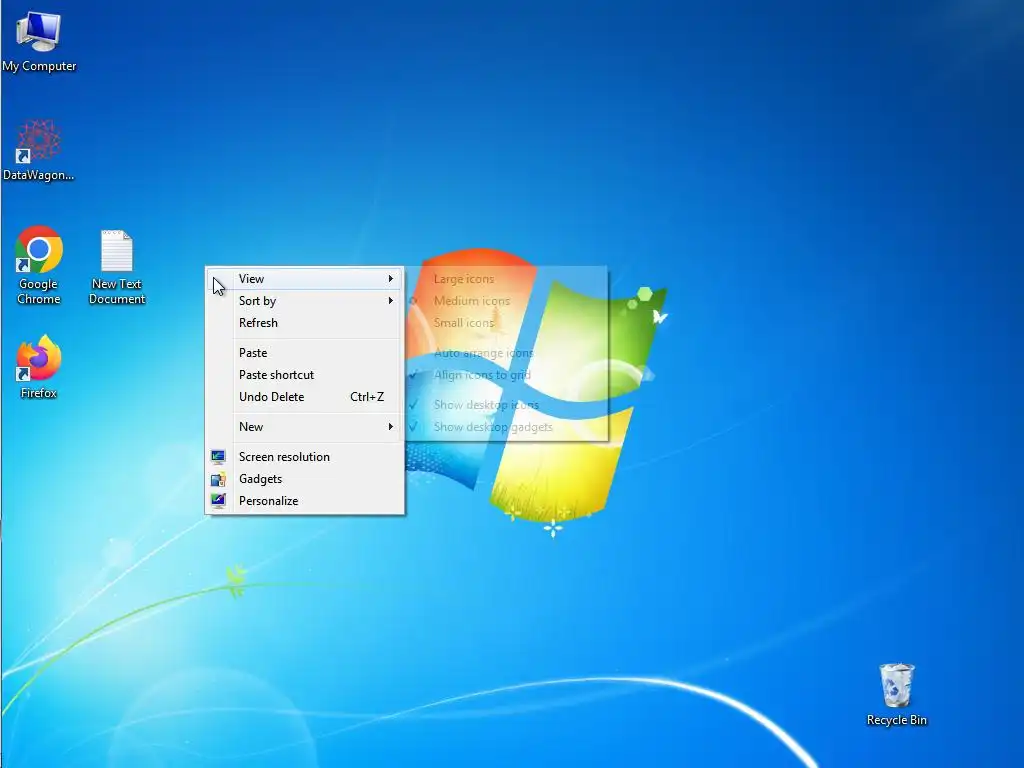Open the View submenu entry

pyautogui.click(x=304, y=279)
